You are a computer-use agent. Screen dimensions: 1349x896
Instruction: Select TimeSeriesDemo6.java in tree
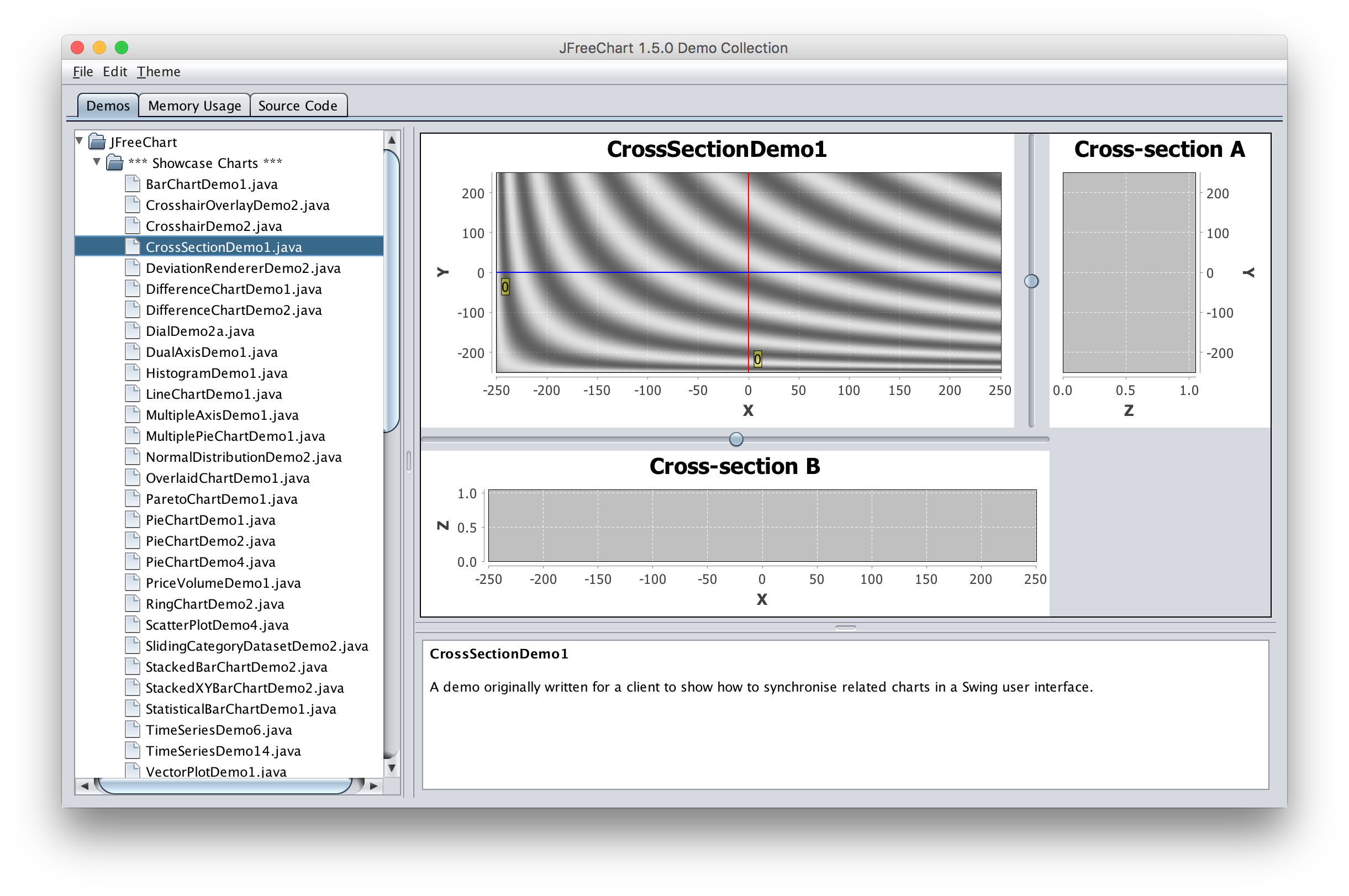tap(219, 730)
